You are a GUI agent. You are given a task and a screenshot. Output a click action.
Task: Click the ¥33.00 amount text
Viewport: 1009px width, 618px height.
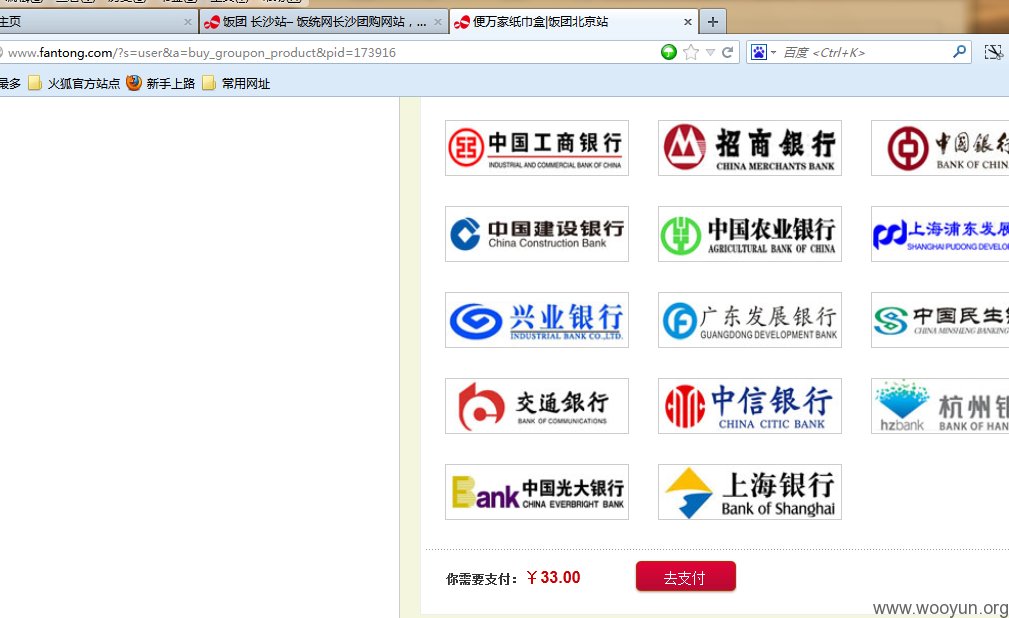pos(553,577)
